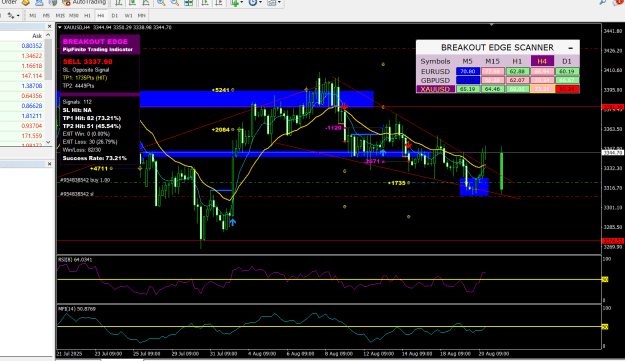625x361 pixels.
Task: Open the XAUUSD,H4 chart title arrow
Action: coord(60,27)
